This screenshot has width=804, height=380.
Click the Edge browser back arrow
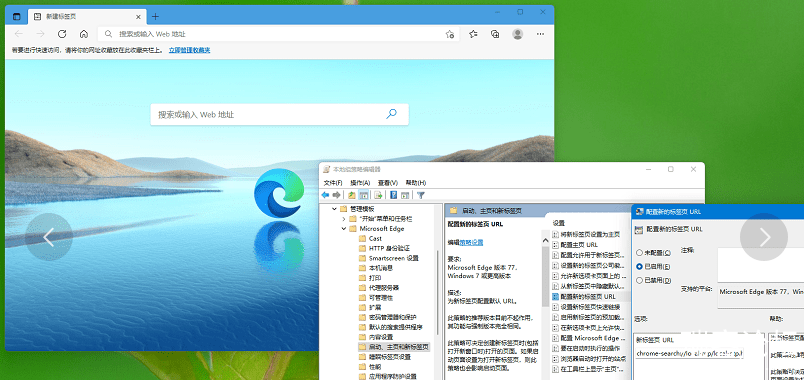19,34
